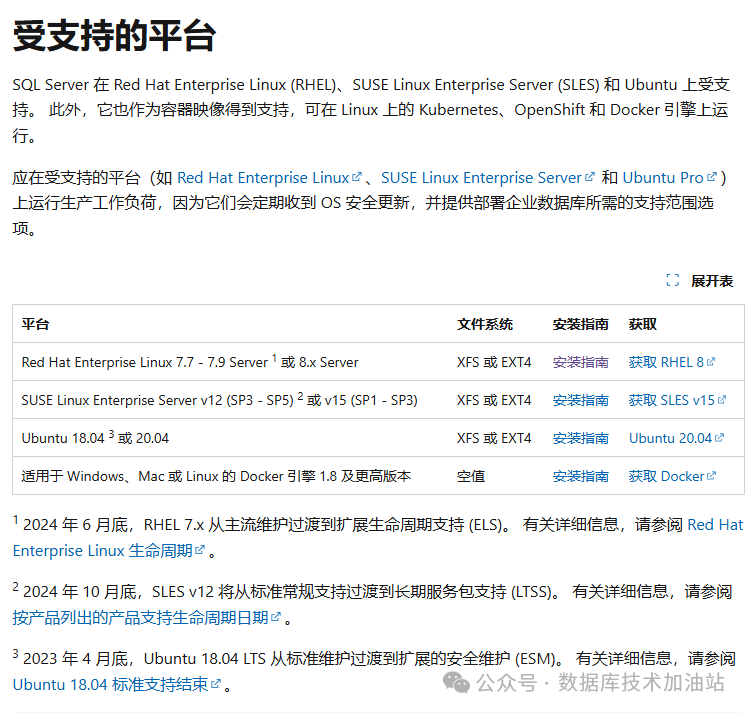Click the 安装指南 column header
This screenshot has width=749, height=713.
tap(580, 324)
